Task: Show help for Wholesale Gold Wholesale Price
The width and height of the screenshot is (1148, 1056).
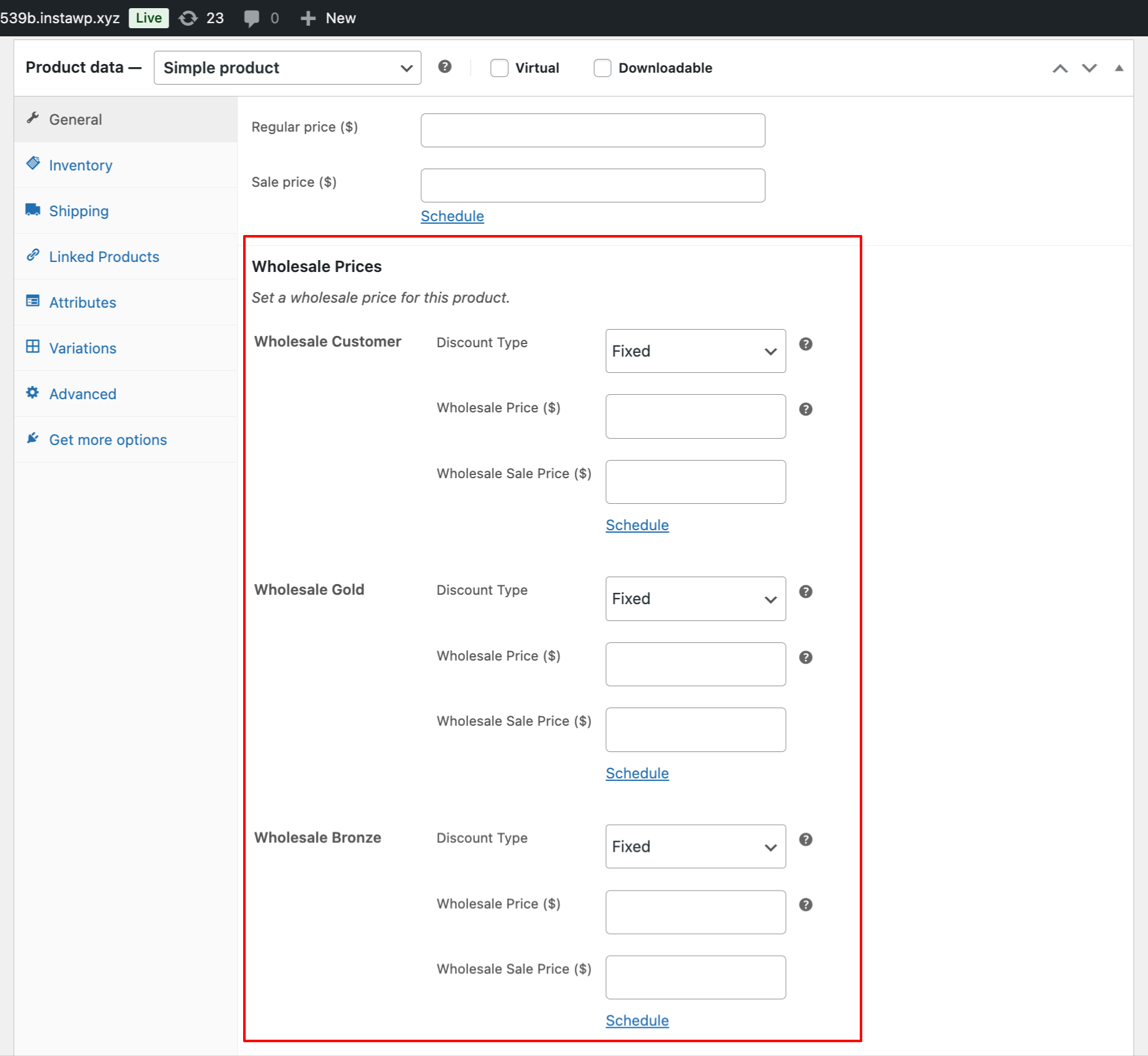Action: click(x=806, y=657)
